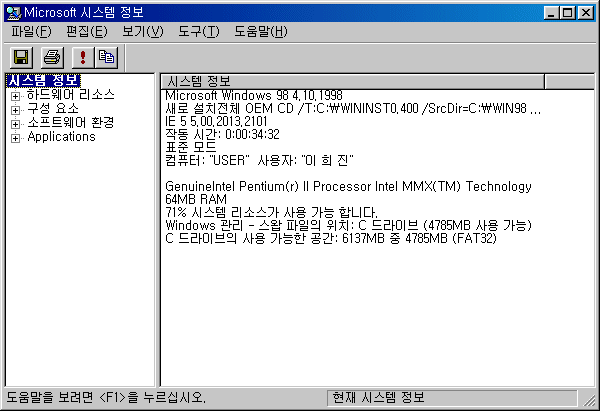Click the red exclamation mark toolbar icon

pyautogui.click(x=83, y=58)
